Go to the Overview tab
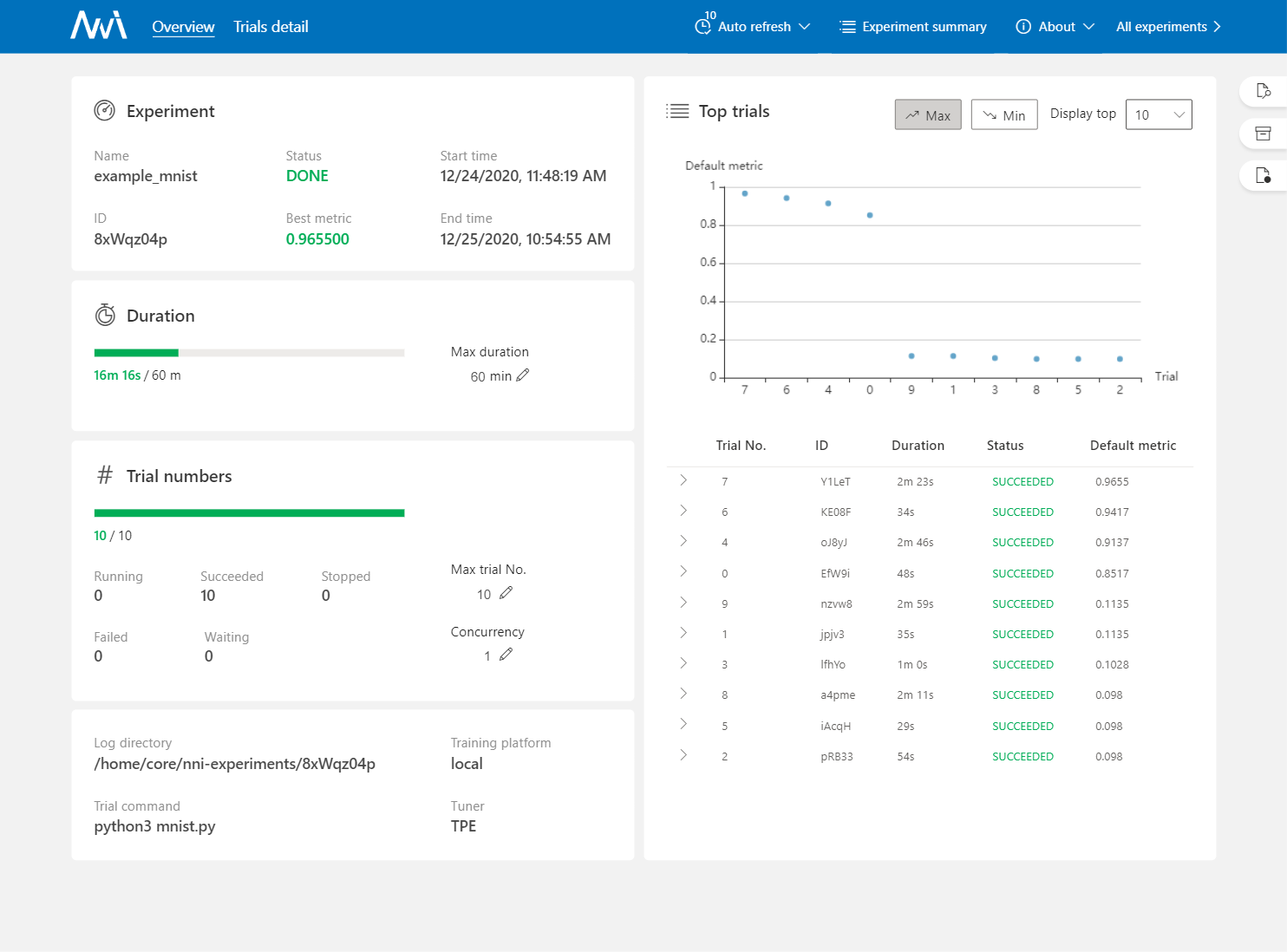 (183, 27)
